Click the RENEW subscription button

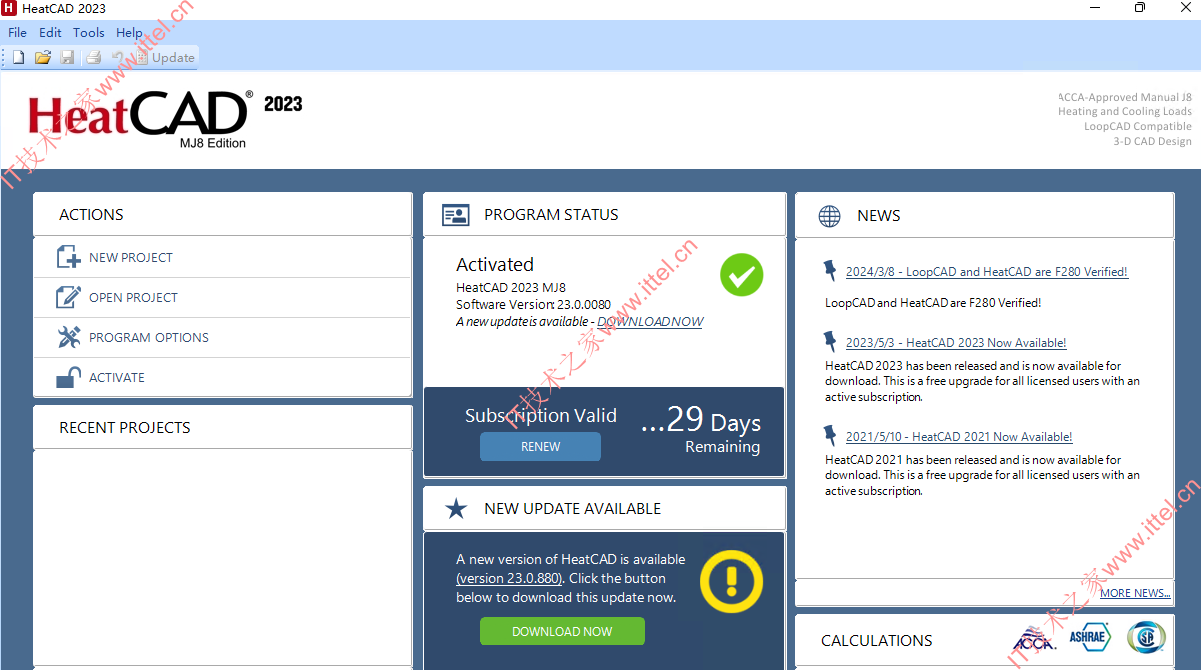pyautogui.click(x=540, y=447)
